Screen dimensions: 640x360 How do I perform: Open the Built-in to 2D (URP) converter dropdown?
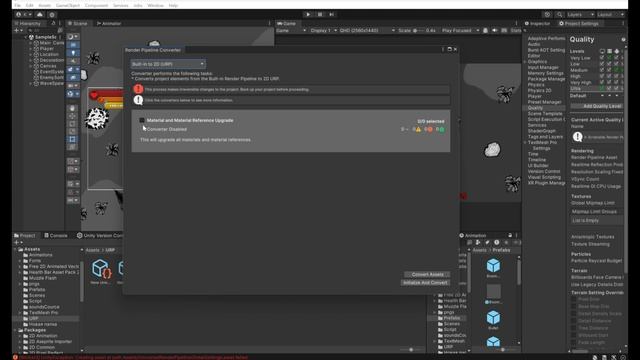[x=168, y=64]
